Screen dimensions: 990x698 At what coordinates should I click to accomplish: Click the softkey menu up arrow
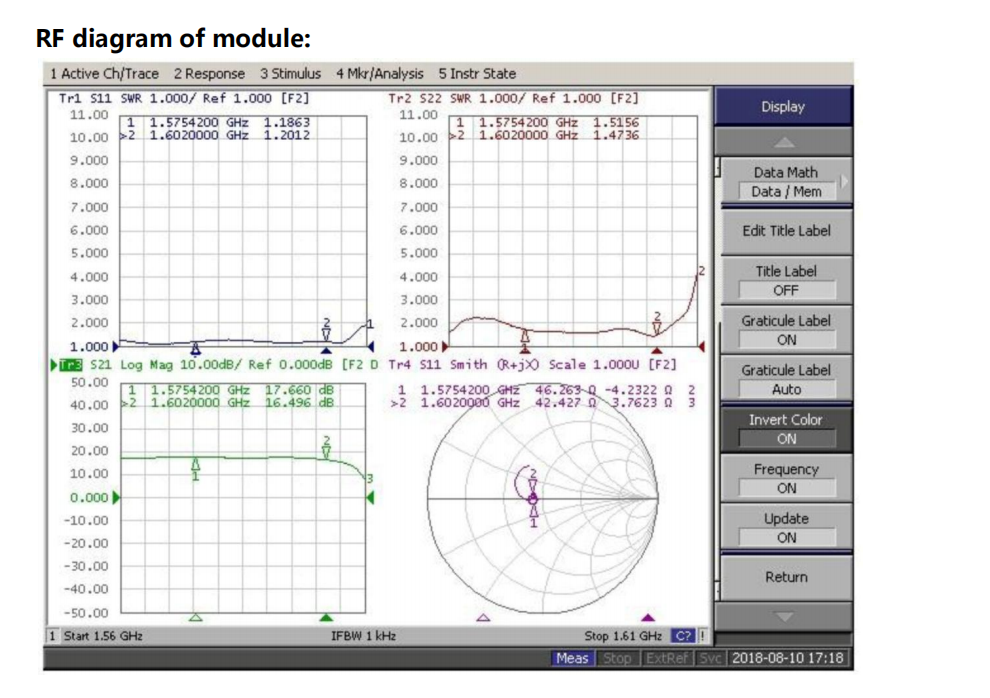pyautogui.click(x=784, y=143)
